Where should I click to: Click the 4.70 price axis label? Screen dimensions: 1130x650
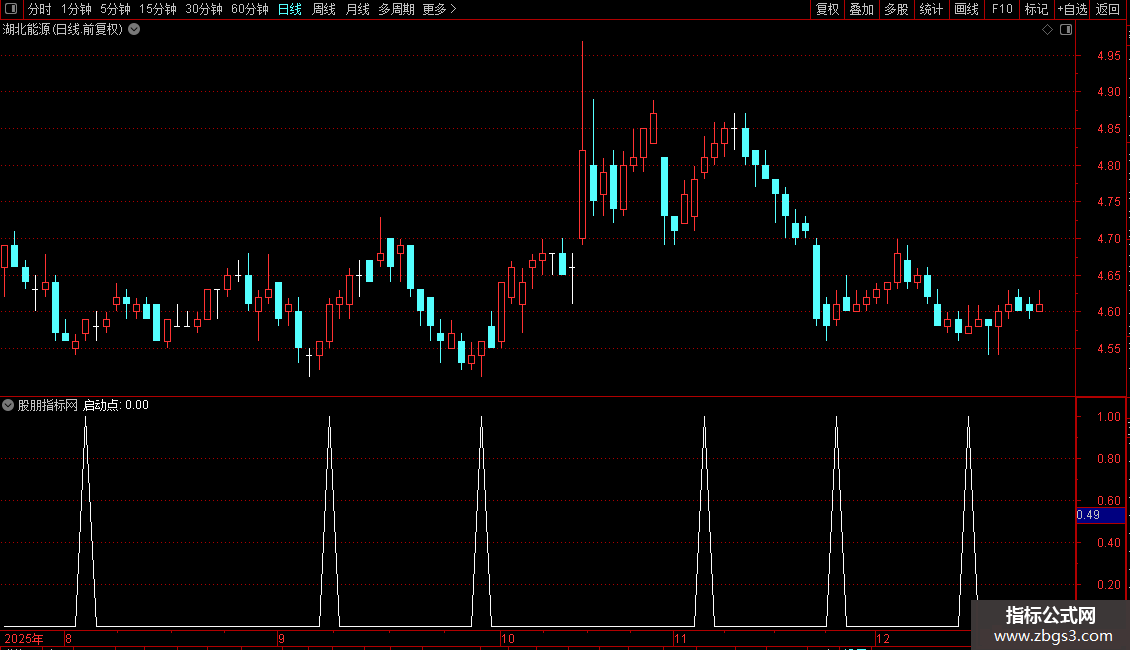1108,239
